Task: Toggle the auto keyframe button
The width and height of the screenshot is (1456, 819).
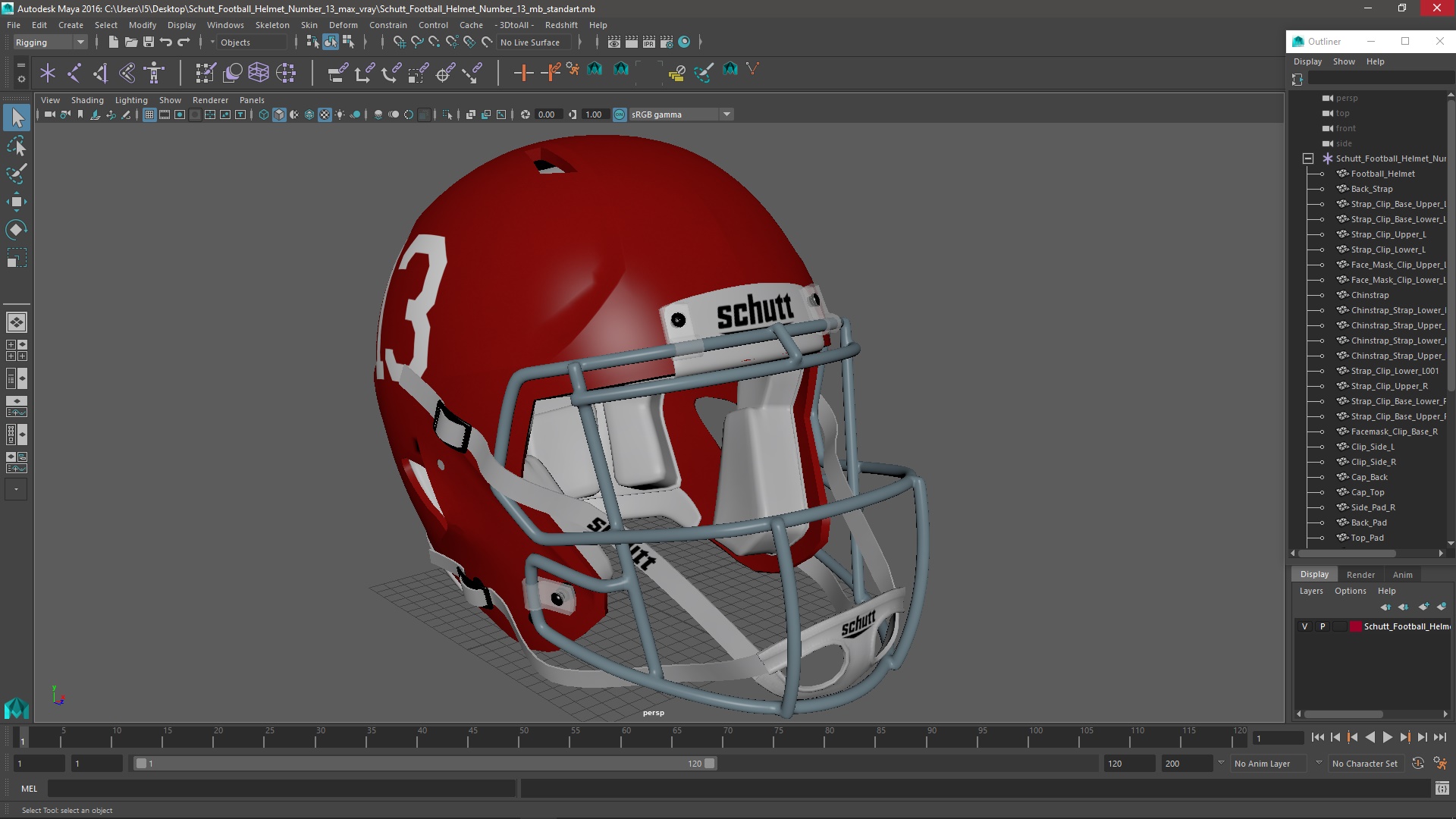Action: [1418, 764]
